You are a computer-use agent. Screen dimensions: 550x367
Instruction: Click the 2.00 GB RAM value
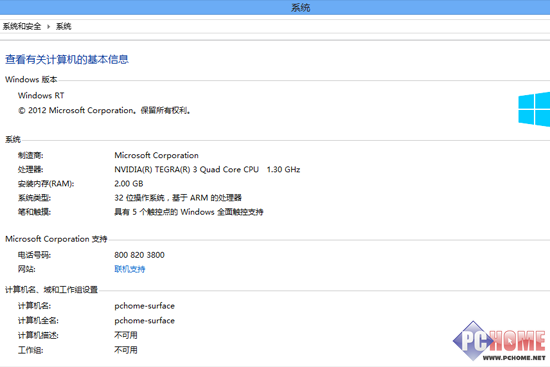tap(129, 184)
